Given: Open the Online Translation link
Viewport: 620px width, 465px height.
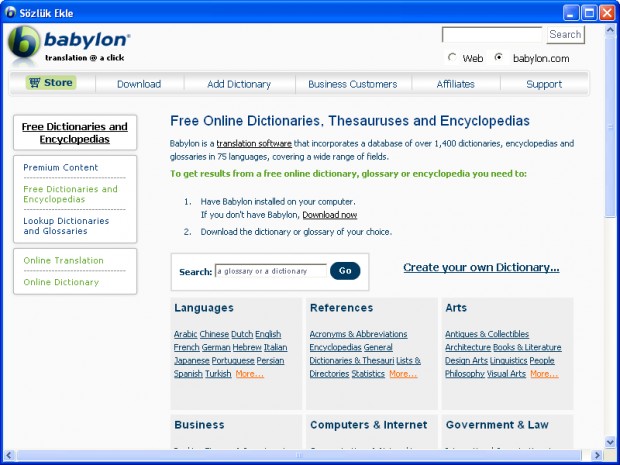Looking at the screenshot, I should [63, 260].
